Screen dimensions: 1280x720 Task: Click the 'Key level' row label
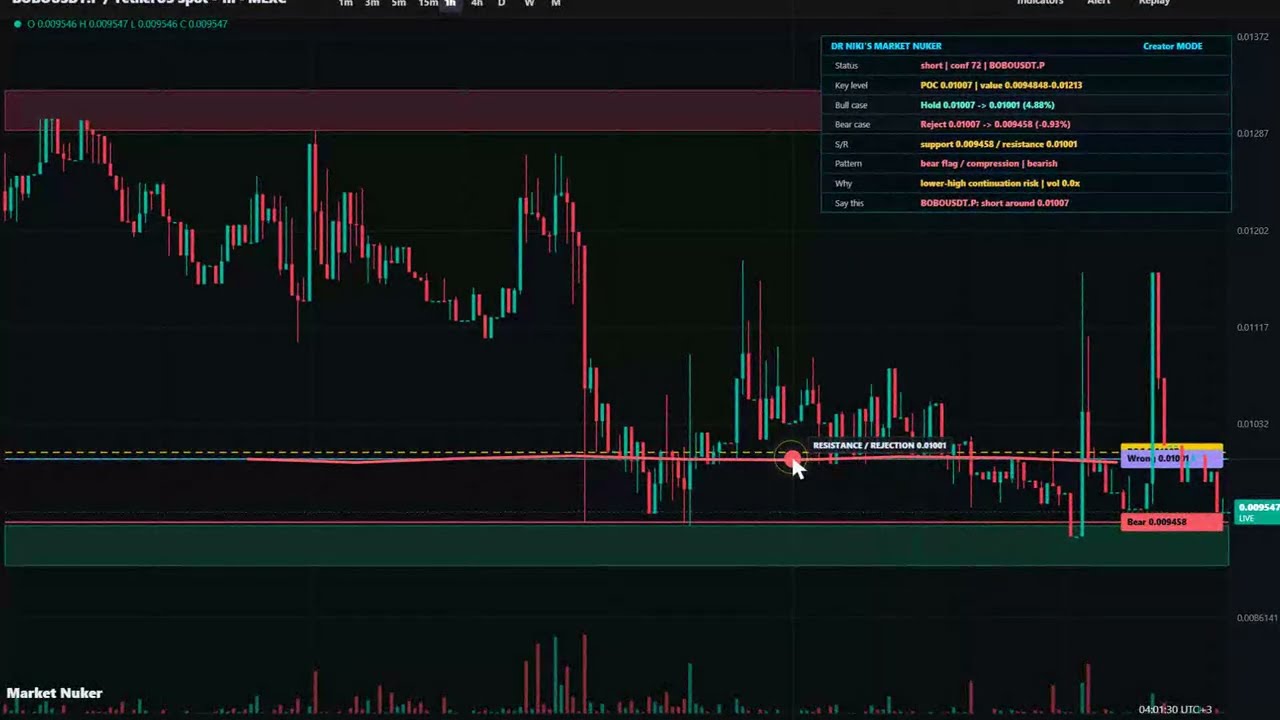851,85
